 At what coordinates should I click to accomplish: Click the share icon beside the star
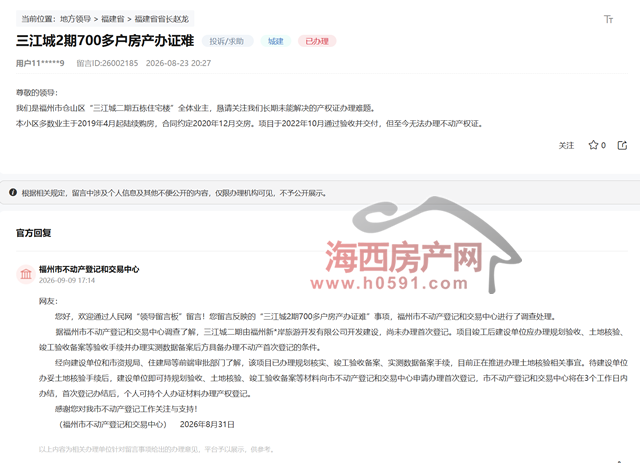click(622, 145)
